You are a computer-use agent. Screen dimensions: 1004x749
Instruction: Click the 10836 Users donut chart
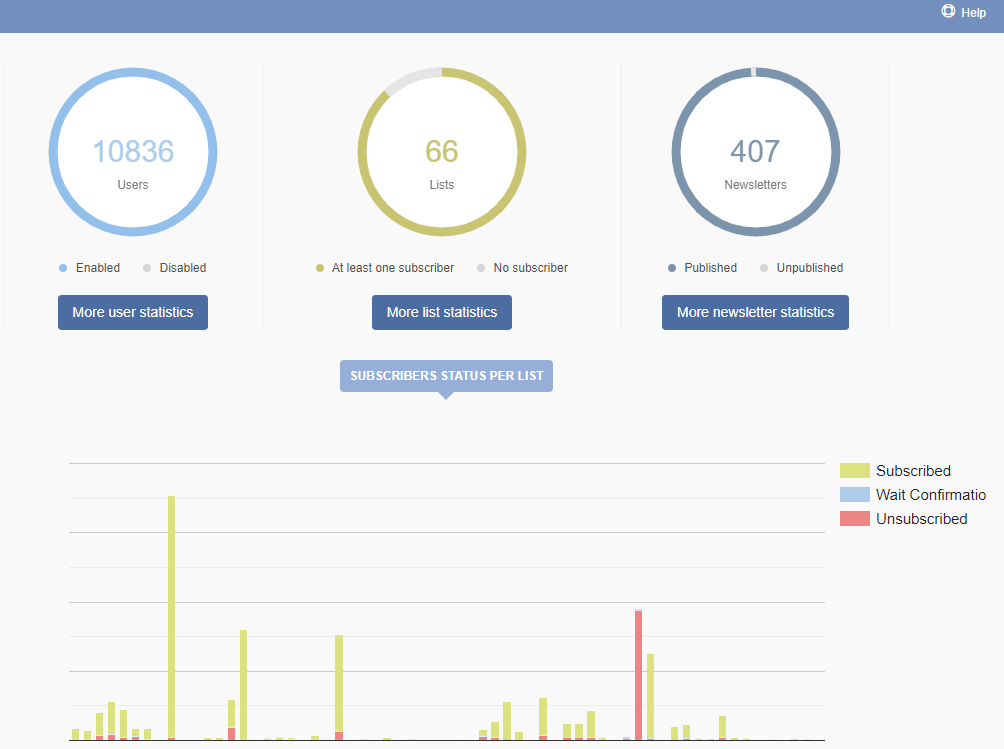133,152
